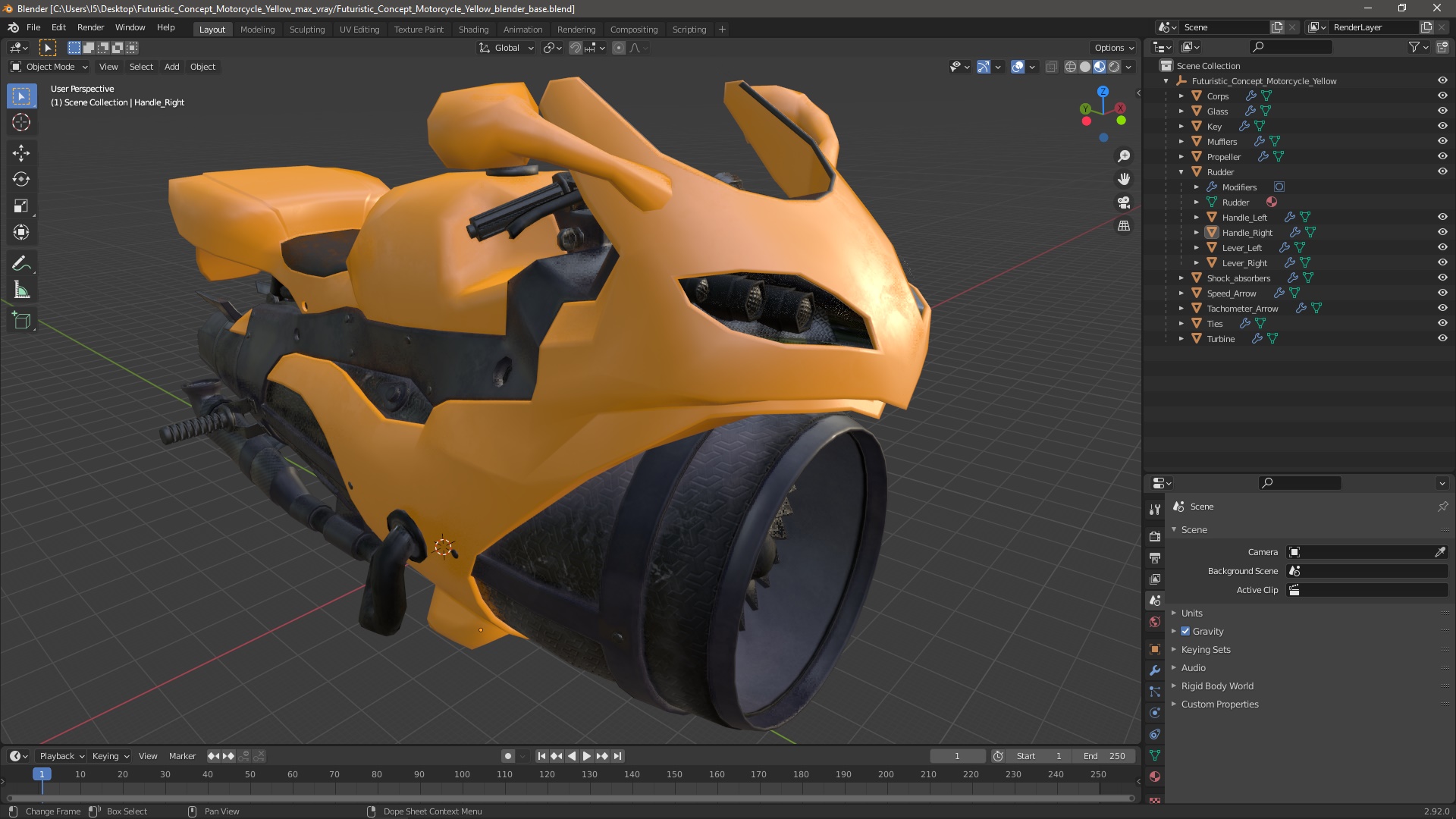Switch to the Modeling workspace tab

pyautogui.click(x=257, y=29)
